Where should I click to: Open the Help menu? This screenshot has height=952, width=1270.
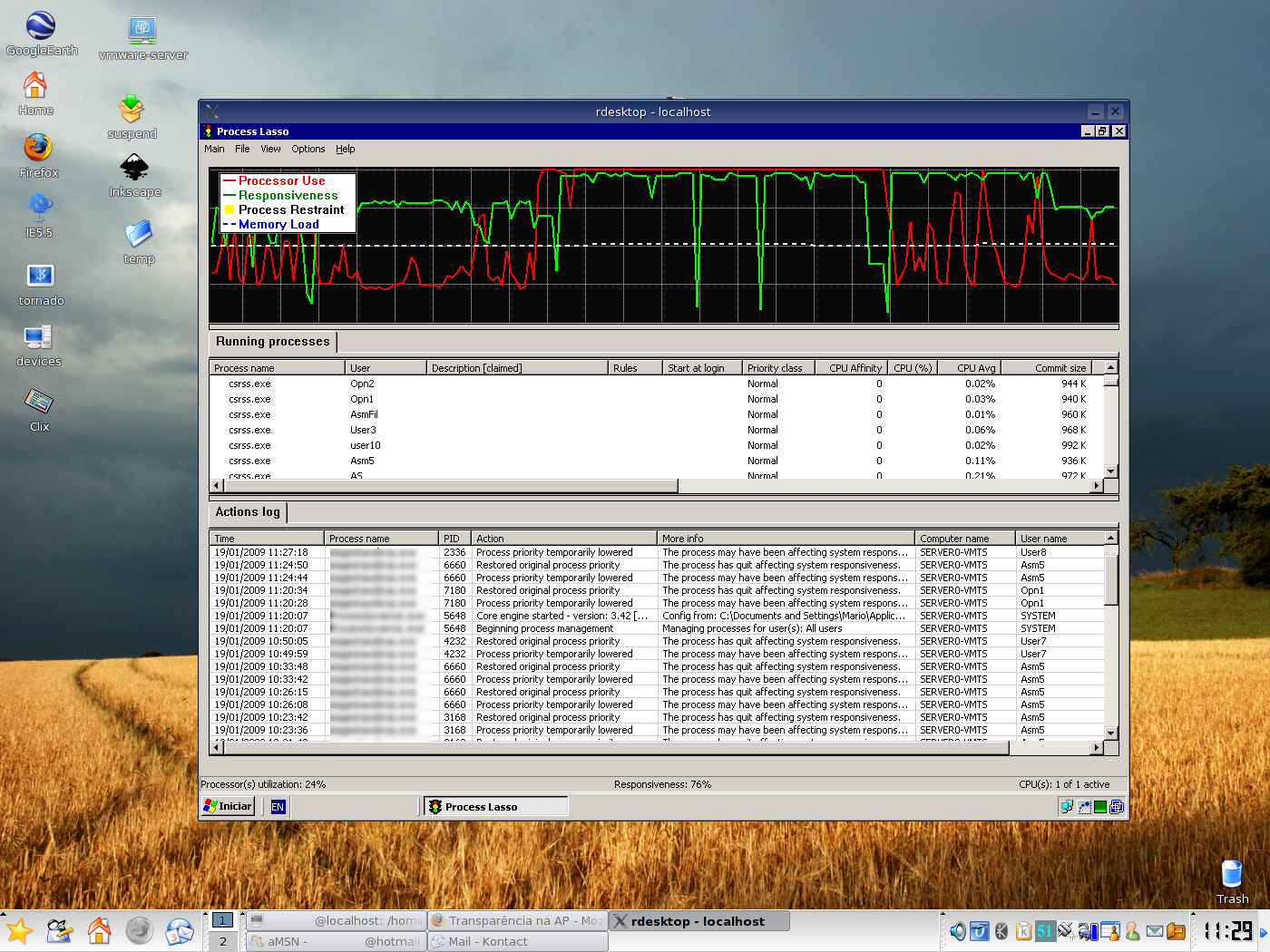345,149
